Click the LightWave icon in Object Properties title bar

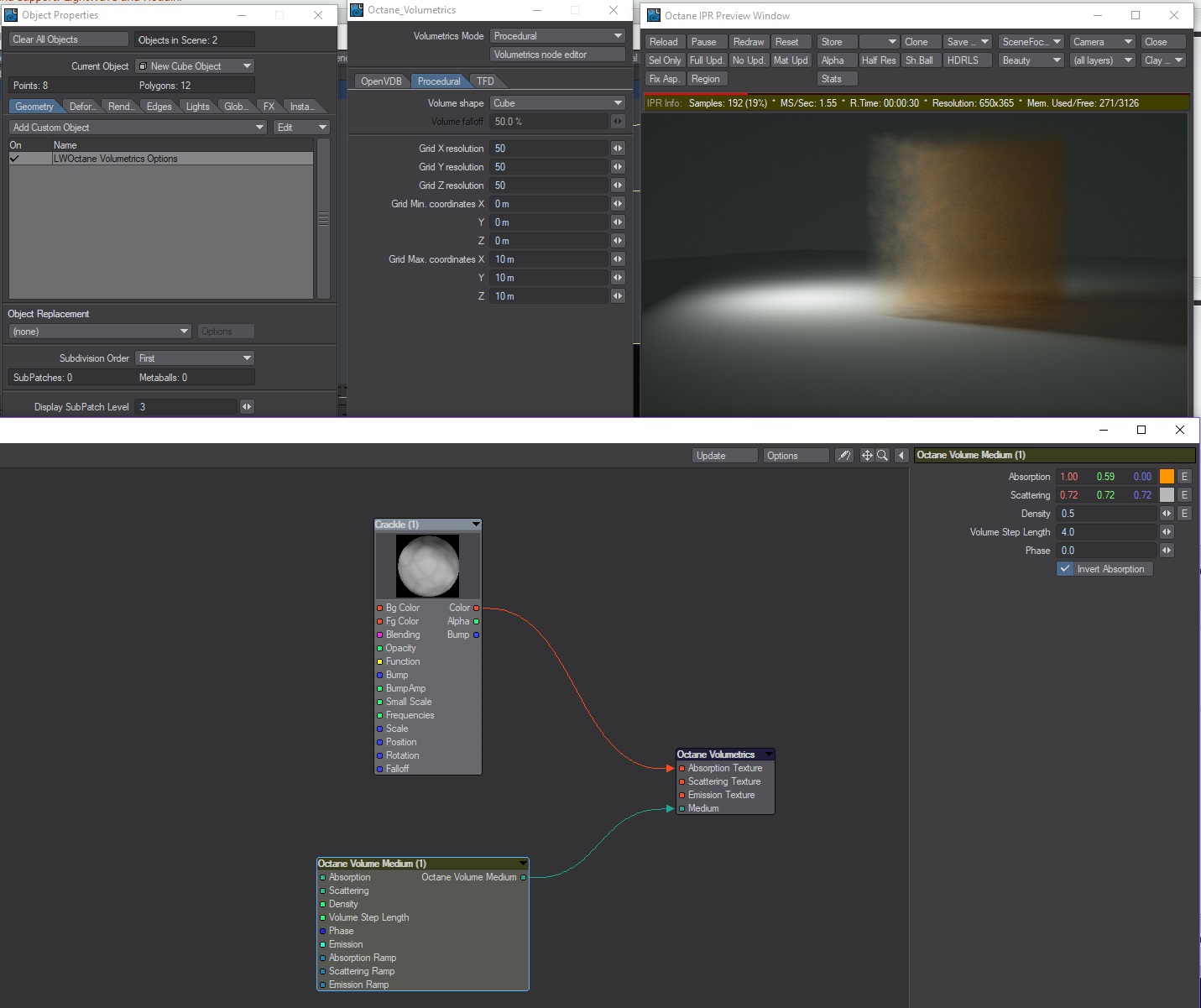pos(11,15)
